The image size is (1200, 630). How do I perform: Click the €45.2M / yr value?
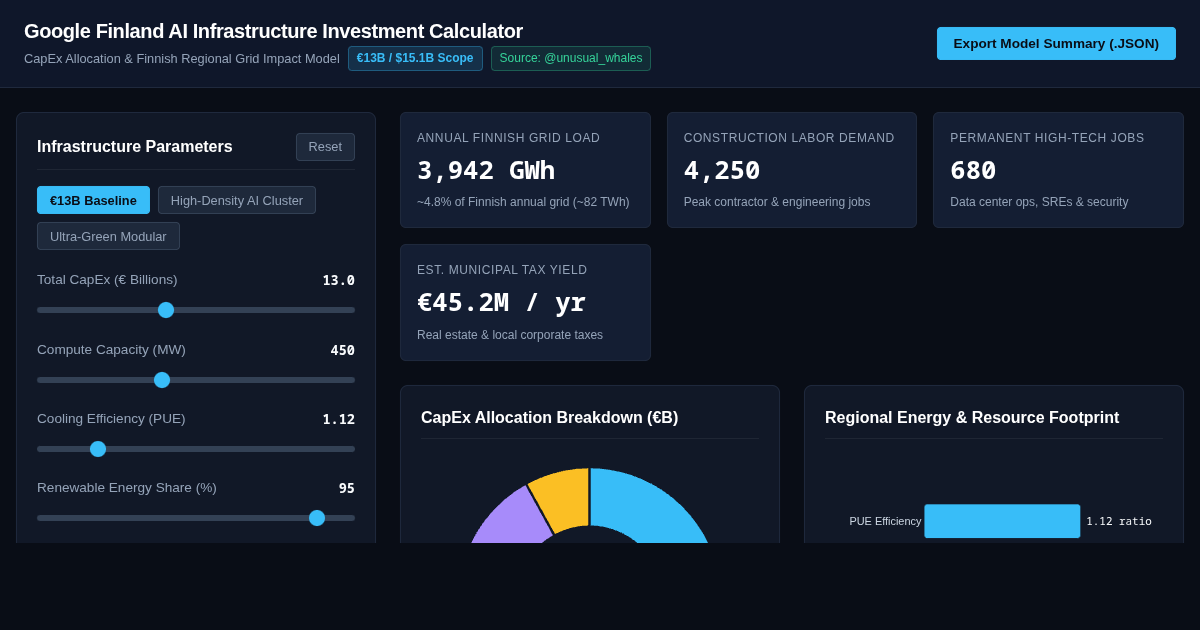[501, 302]
